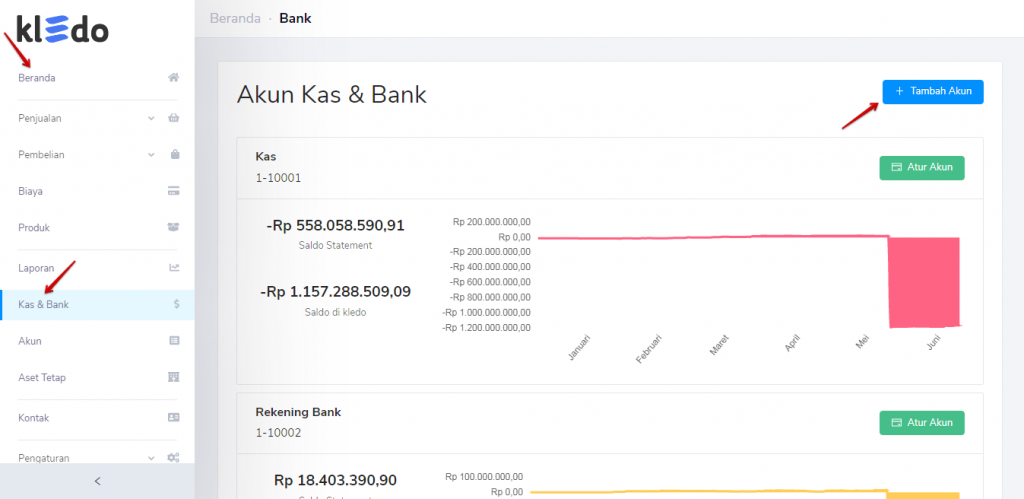Click the Rp 200.000.000,00 axis label on Kas chart
This screenshot has height=499, width=1024.
[x=492, y=222]
